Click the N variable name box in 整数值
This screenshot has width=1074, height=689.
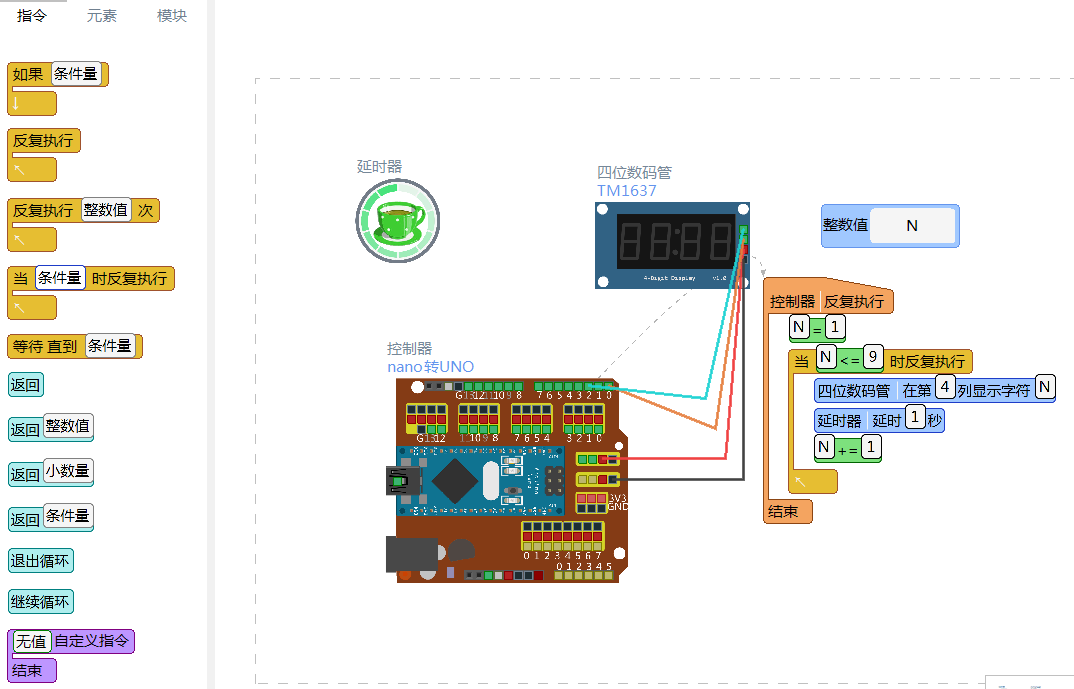(911, 226)
